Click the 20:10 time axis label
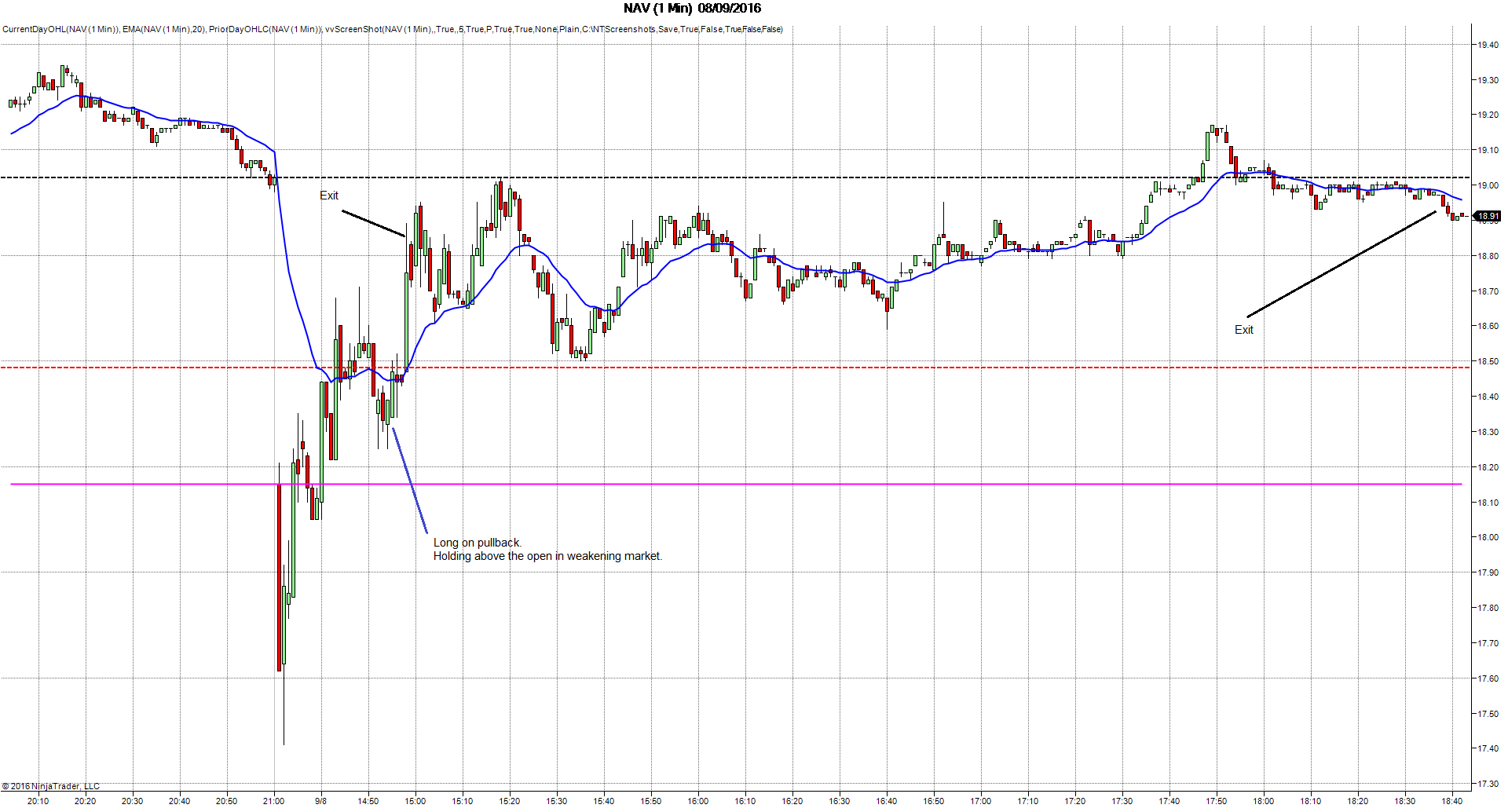This screenshot has width=1508, height=812. [38, 801]
